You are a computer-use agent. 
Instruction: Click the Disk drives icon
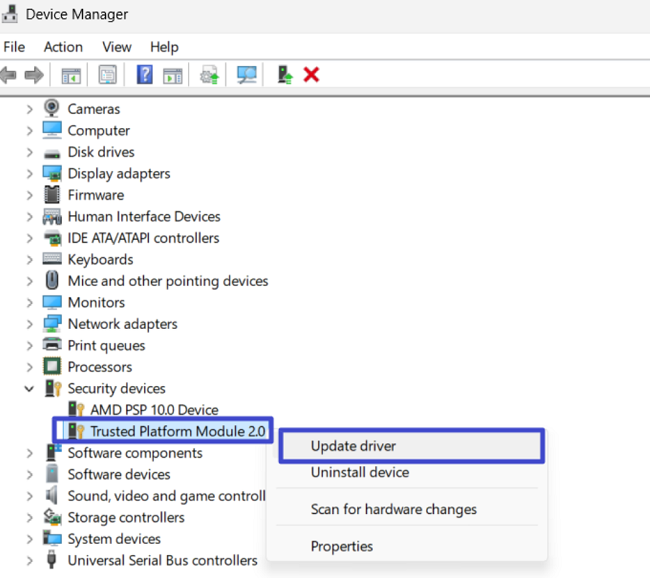[x=52, y=153]
